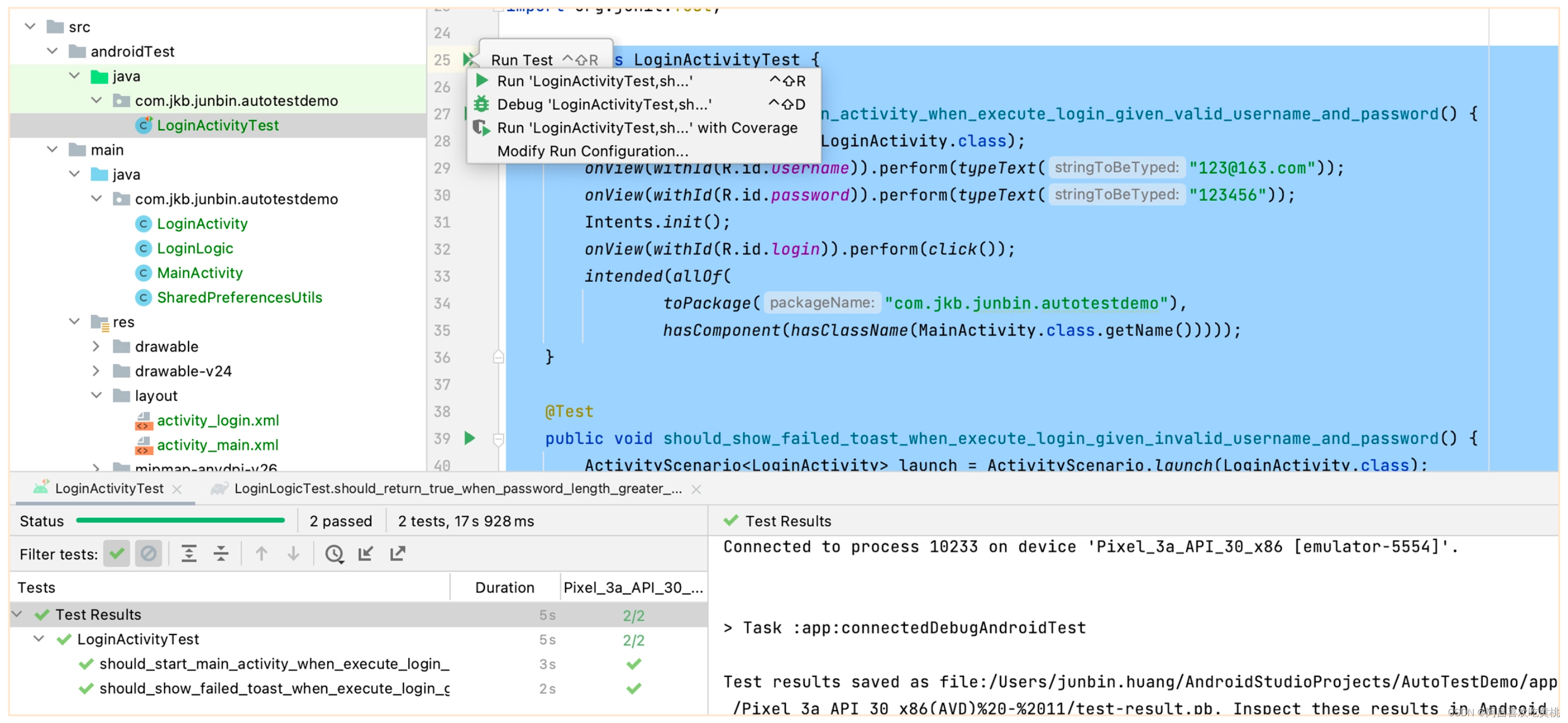Click line number 33 in gutter

click(x=442, y=276)
